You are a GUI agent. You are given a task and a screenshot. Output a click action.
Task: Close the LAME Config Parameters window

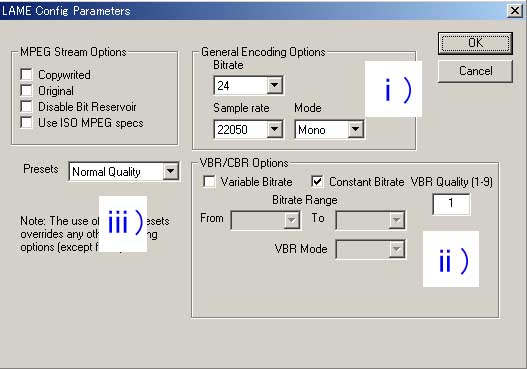tap(515, 11)
